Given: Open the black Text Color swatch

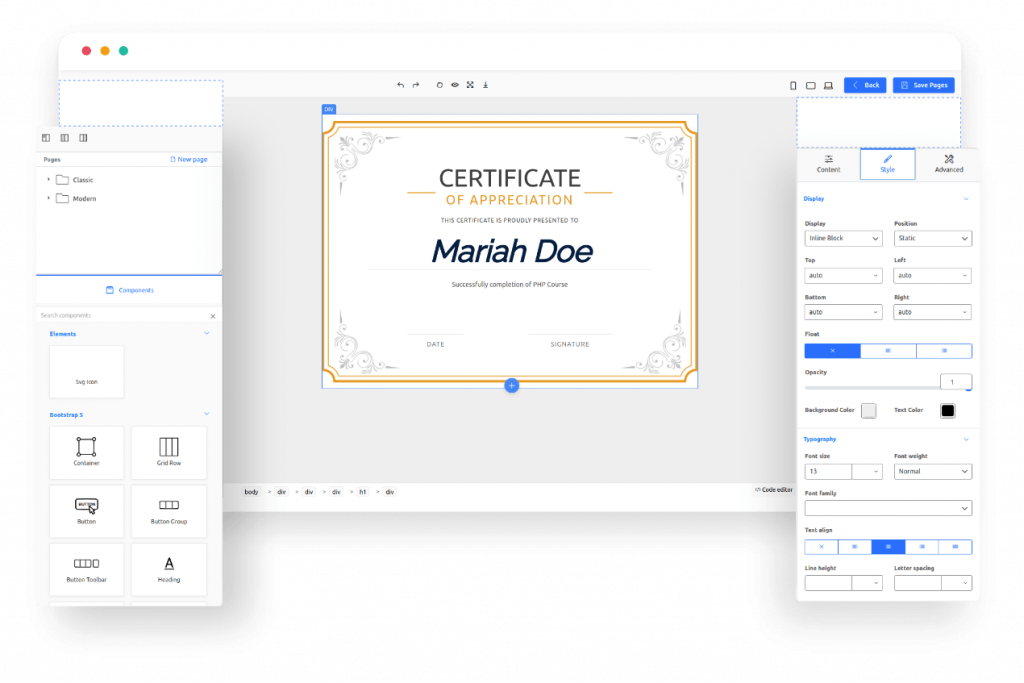Looking at the screenshot, I should tap(947, 411).
